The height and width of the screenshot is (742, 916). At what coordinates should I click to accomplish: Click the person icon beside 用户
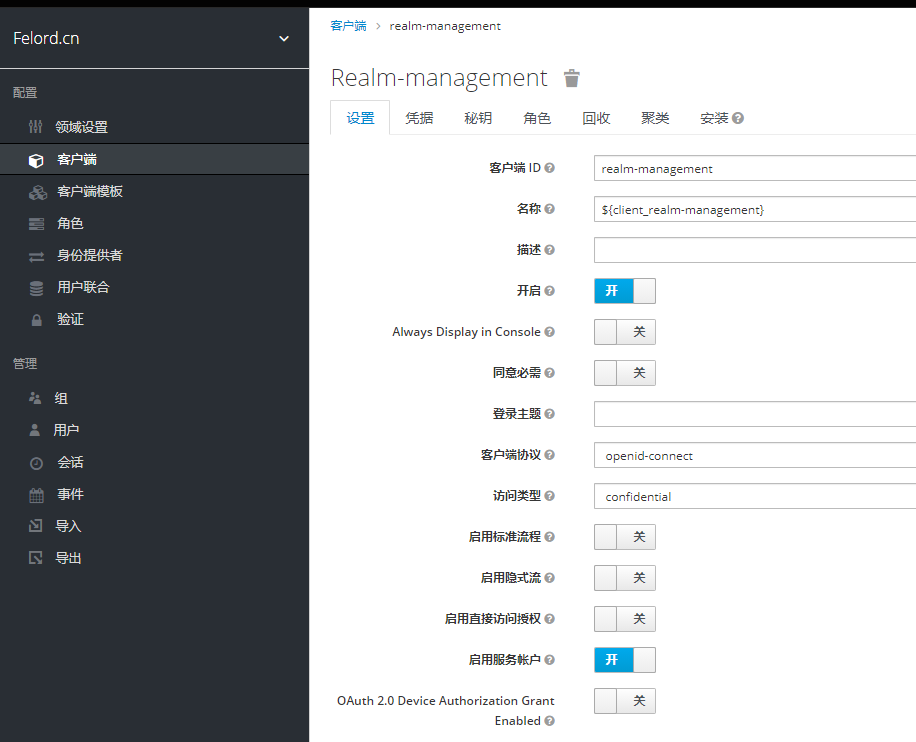pos(34,430)
